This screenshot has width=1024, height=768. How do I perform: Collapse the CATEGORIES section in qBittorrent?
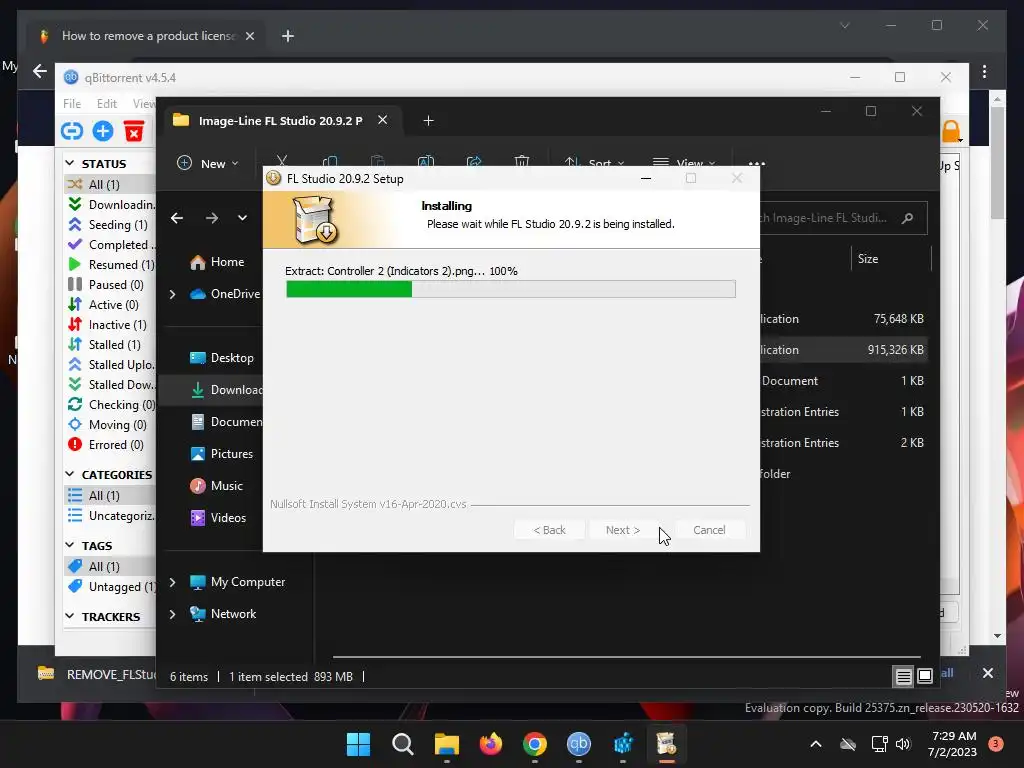click(70, 474)
